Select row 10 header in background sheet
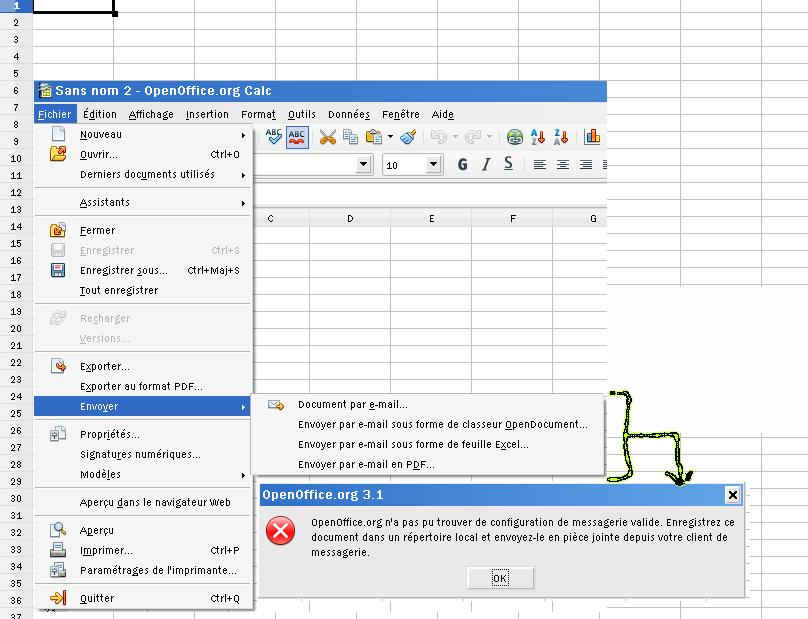This screenshot has width=808, height=619. (16, 158)
